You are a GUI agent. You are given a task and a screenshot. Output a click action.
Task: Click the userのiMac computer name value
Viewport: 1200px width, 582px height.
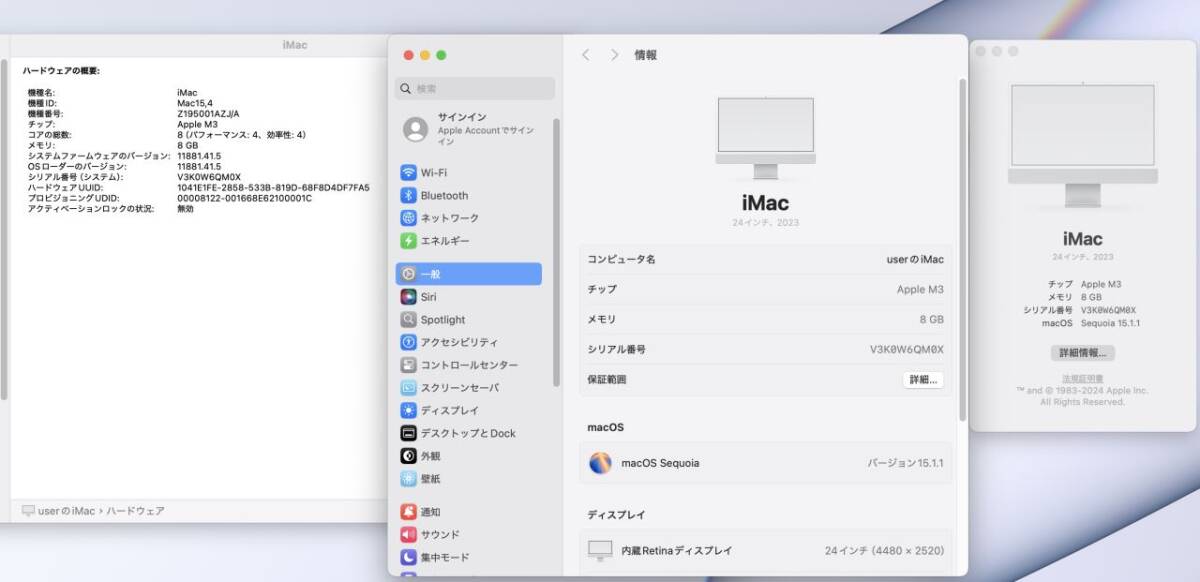(915, 259)
